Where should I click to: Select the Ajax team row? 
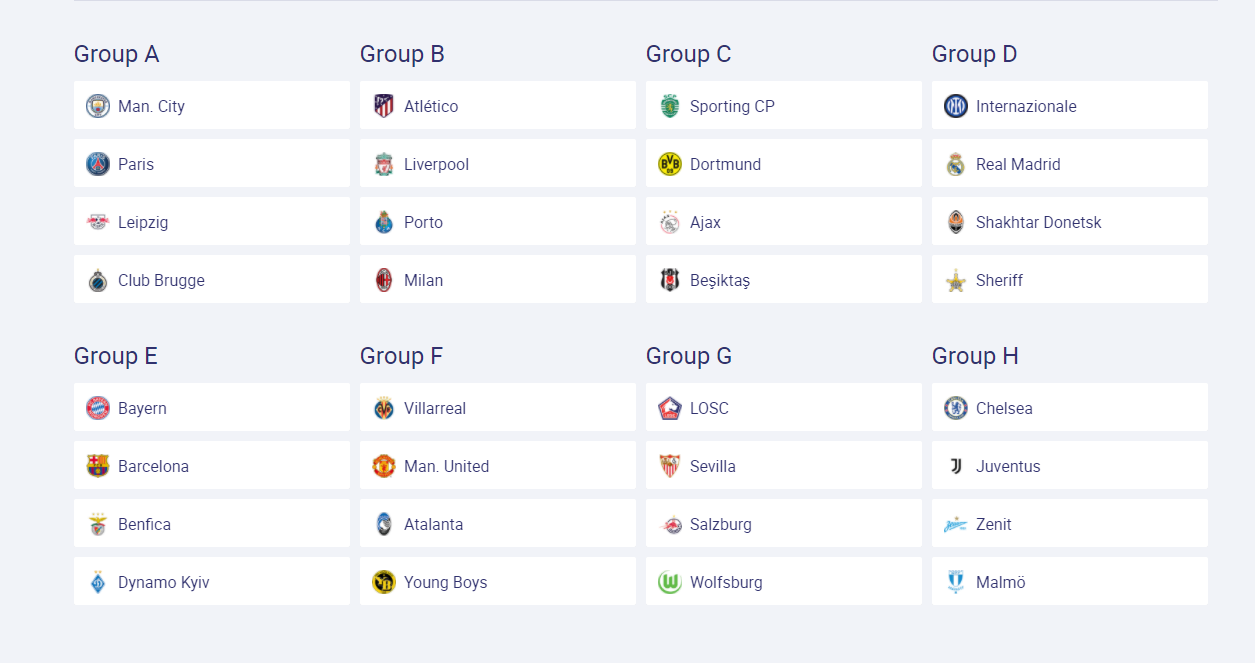[705, 222]
